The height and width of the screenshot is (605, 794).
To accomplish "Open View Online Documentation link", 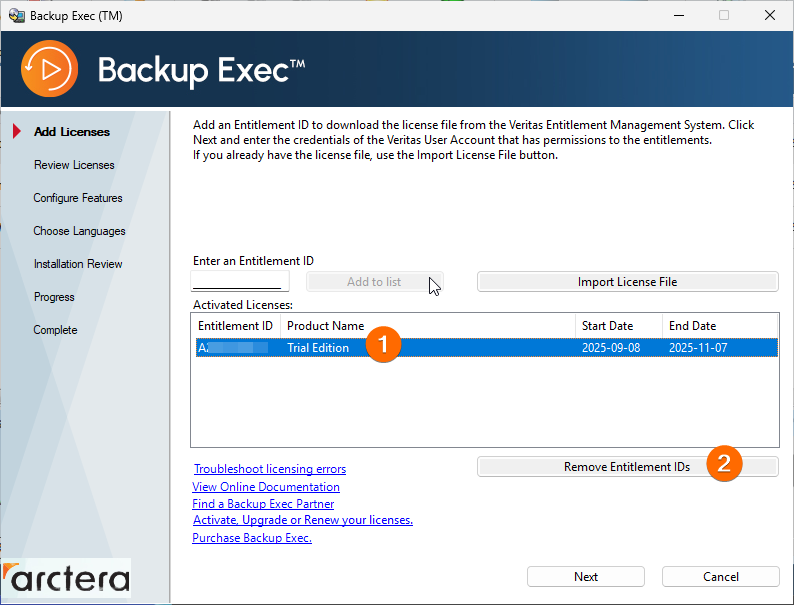I will [x=266, y=487].
